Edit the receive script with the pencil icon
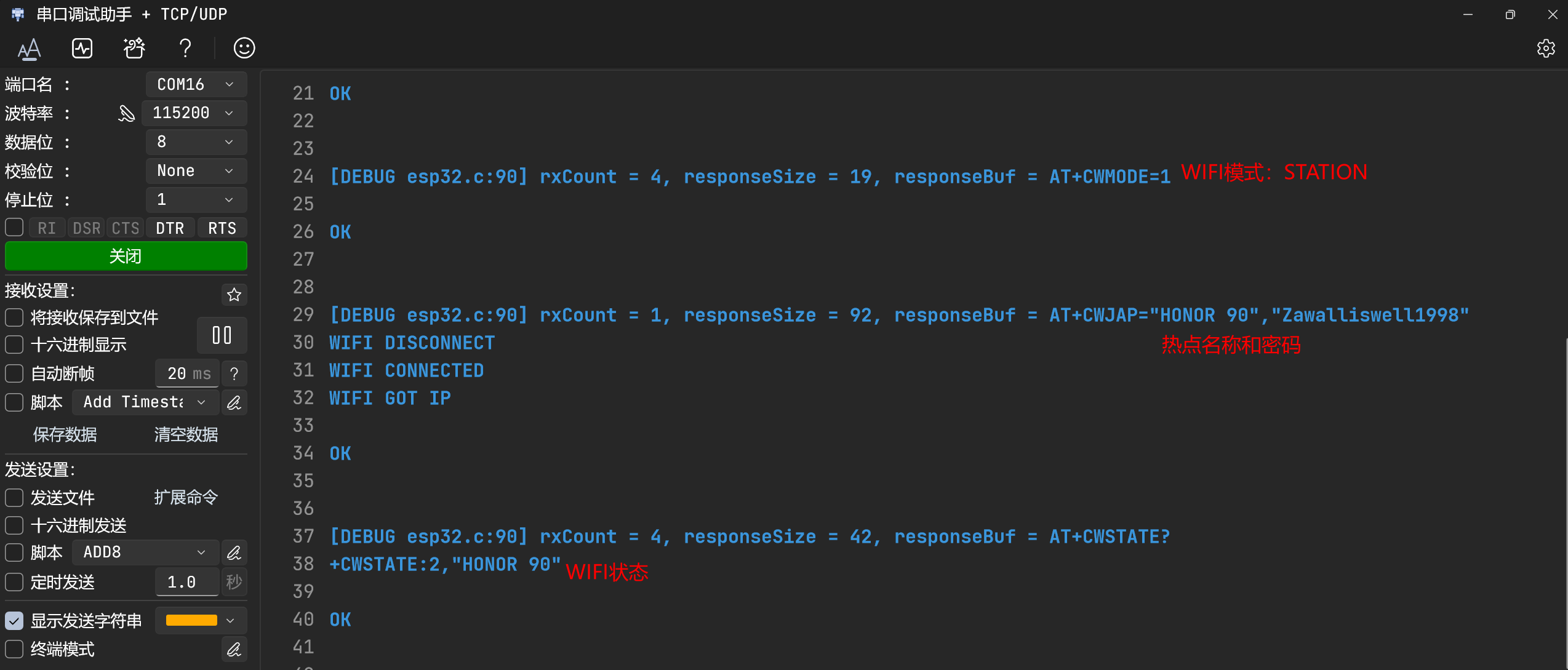 tap(234, 402)
